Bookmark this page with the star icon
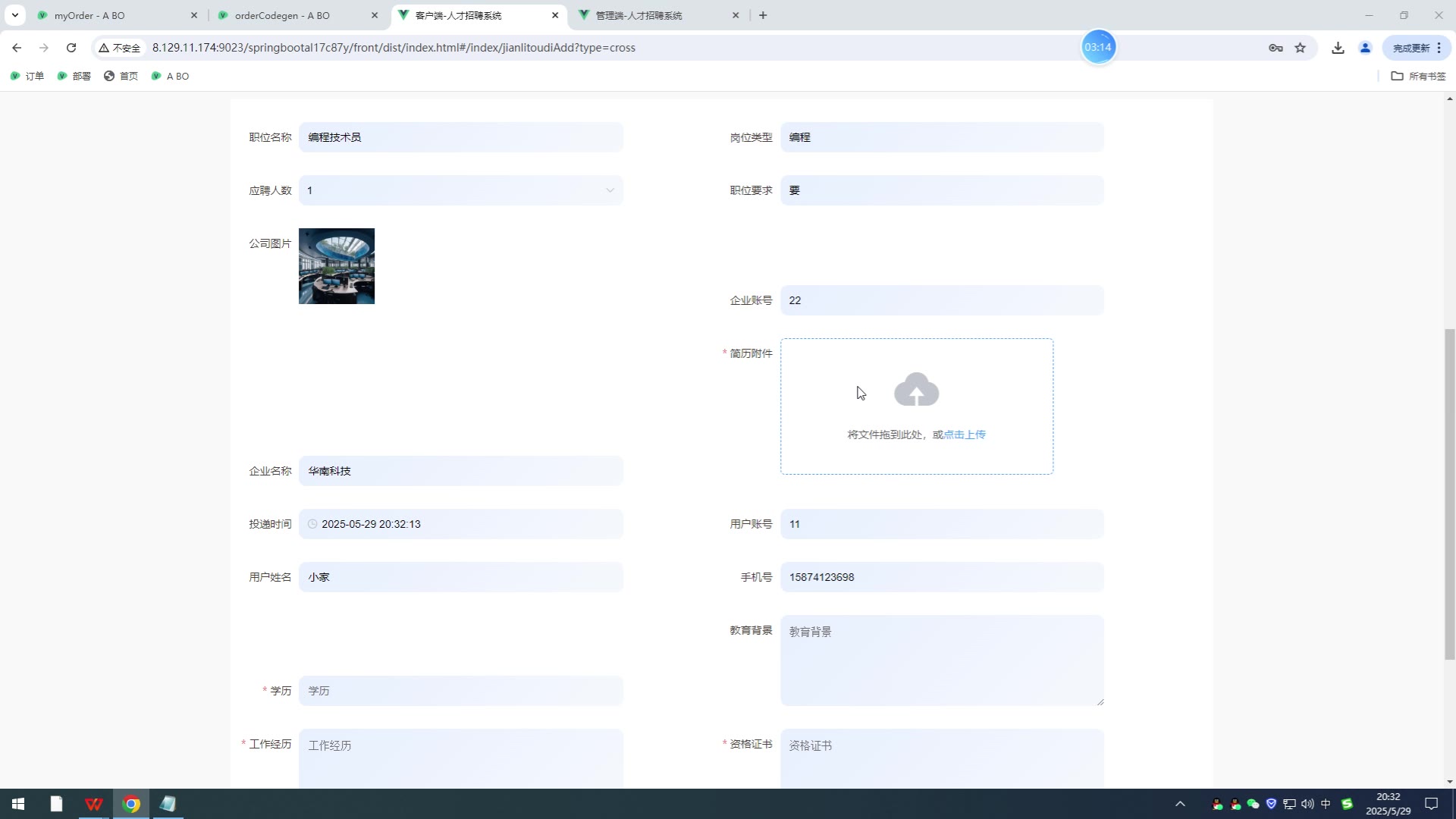Viewport: 1456px width, 819px height. point(1301,48)
